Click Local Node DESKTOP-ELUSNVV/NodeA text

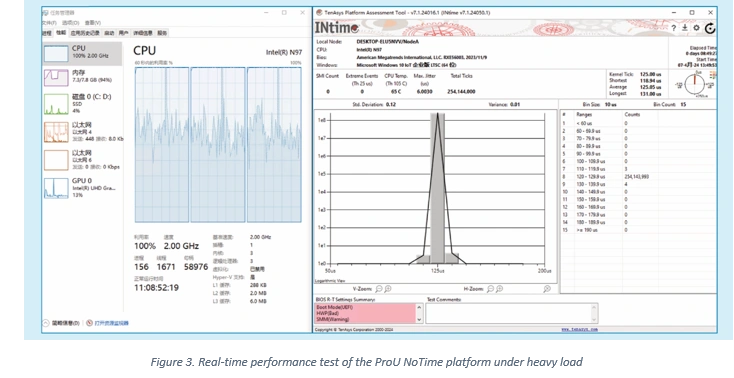(x=388, y=41)
